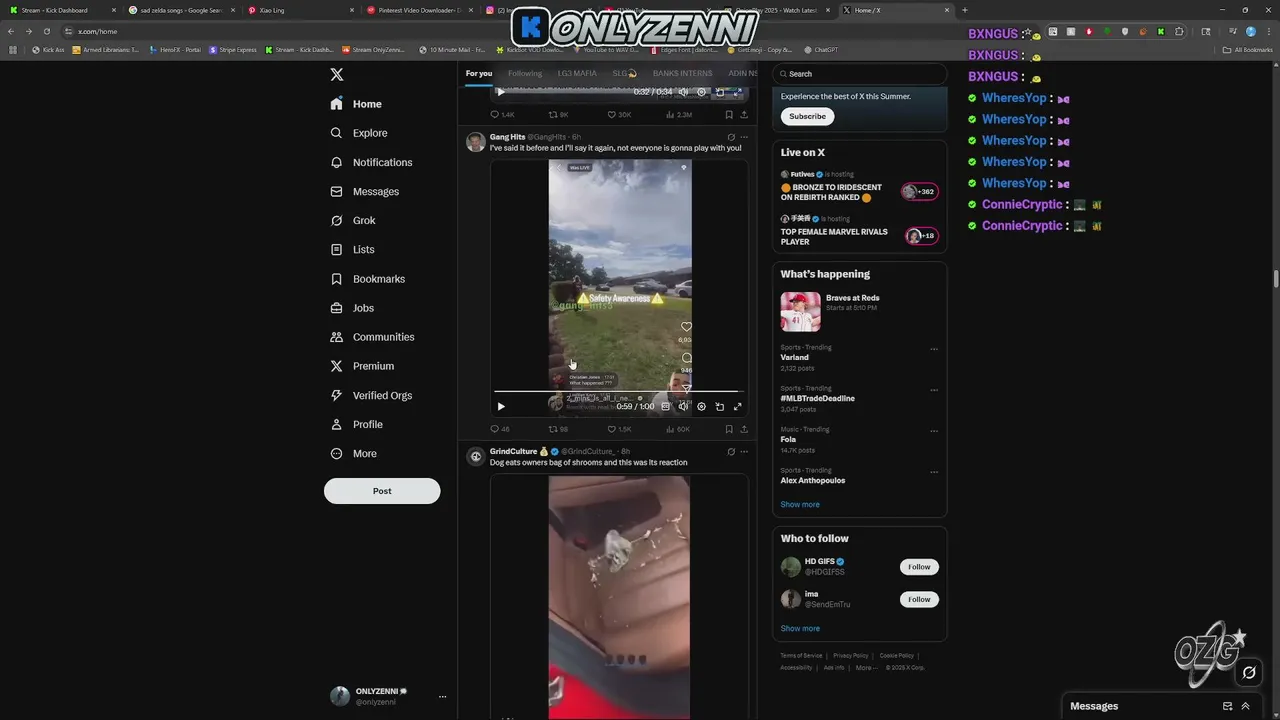View analytics of Gang Hits post
Screen dimensions: 1280x720
(677, 429)
